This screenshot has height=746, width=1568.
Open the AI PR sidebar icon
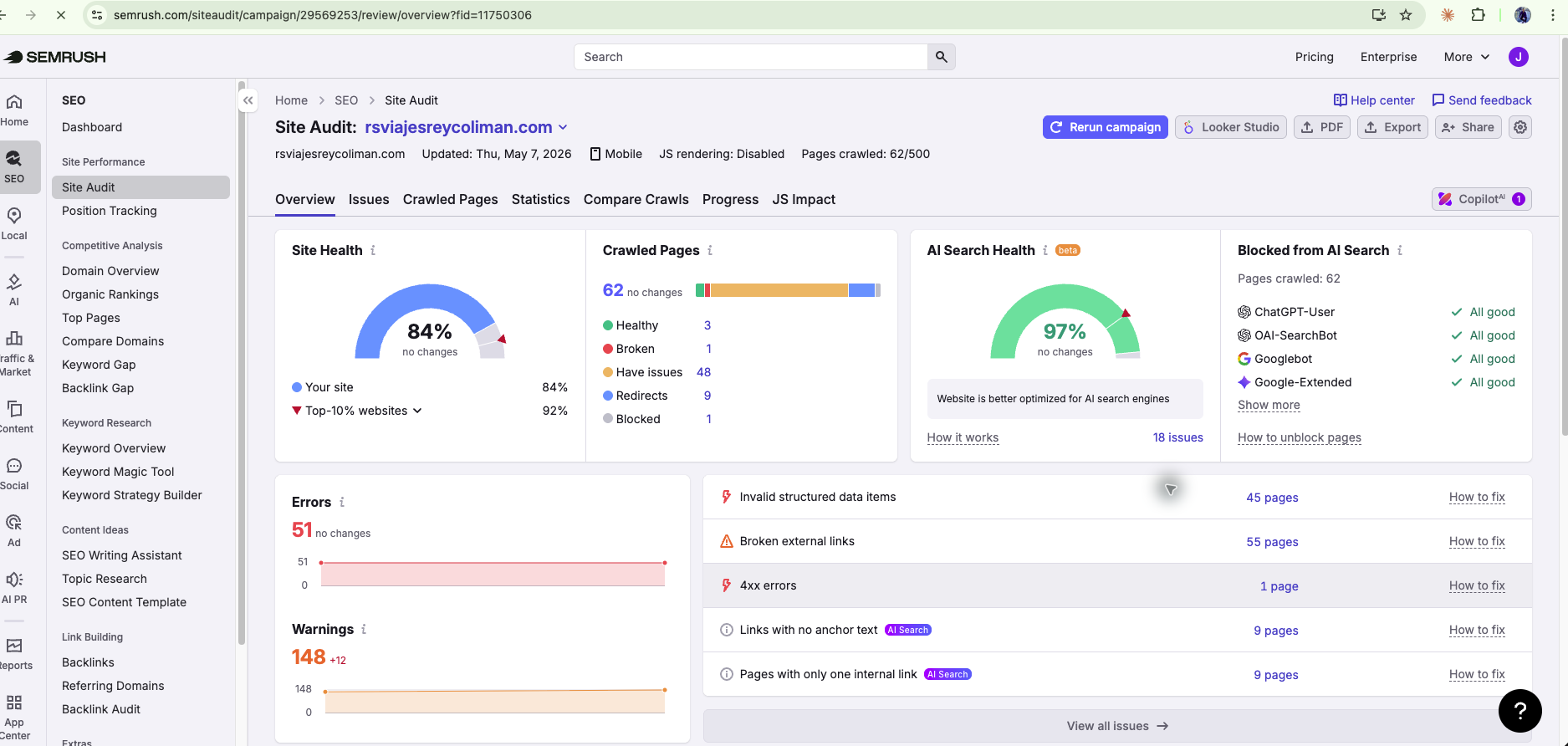[14, 588]
